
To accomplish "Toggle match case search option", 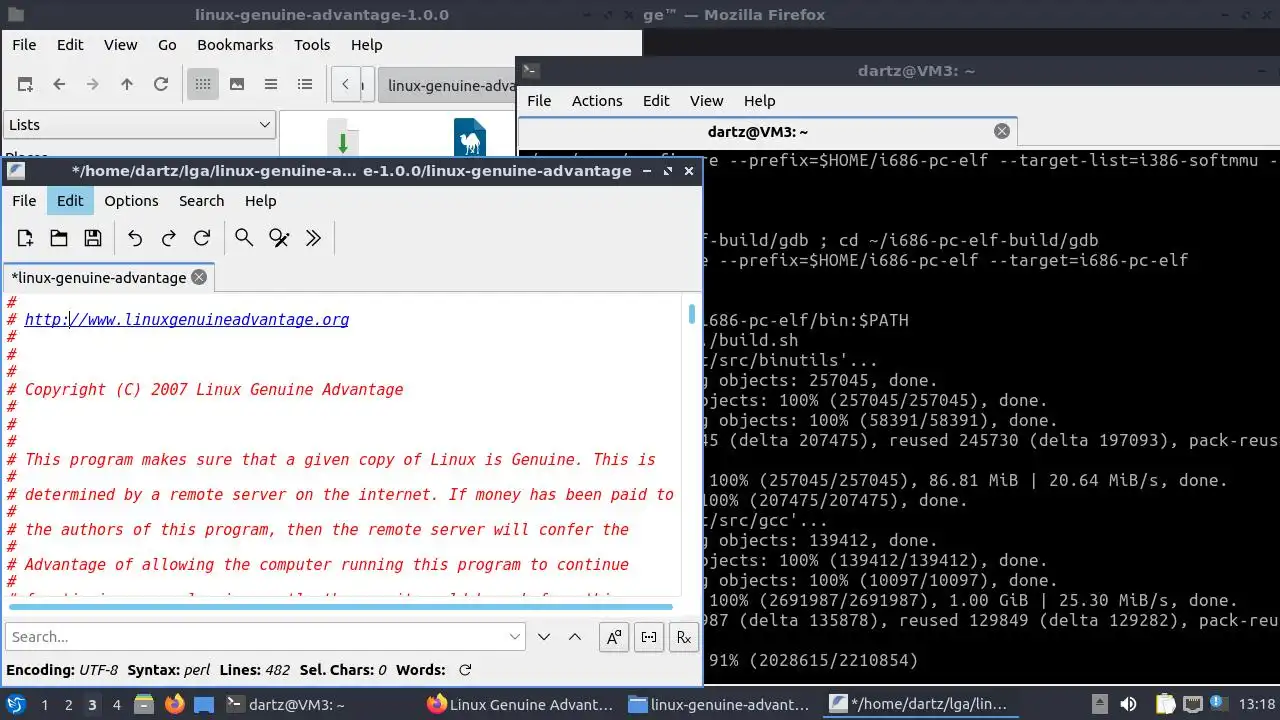I will [614, 637].
